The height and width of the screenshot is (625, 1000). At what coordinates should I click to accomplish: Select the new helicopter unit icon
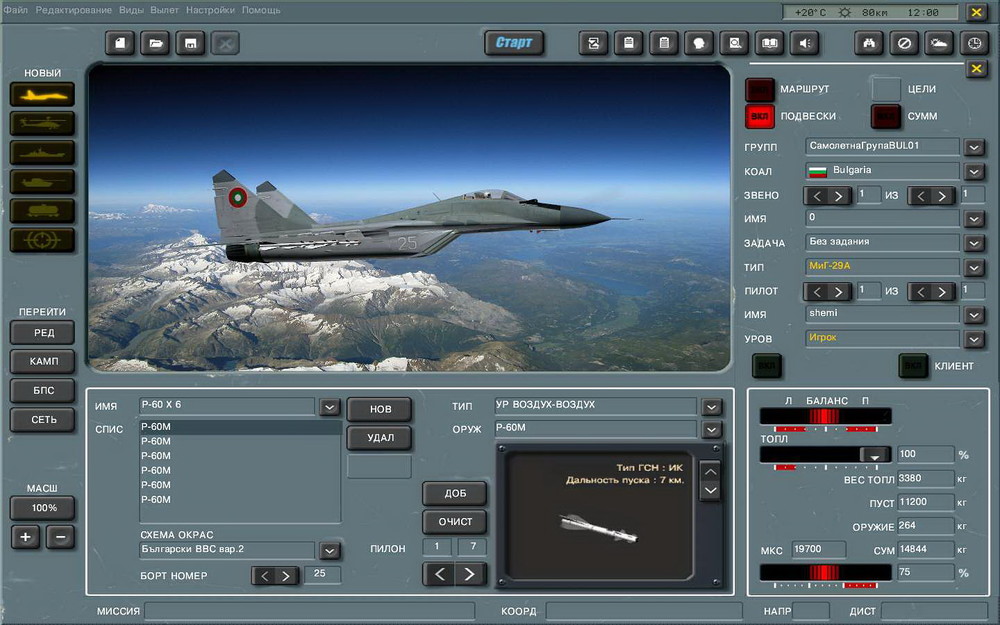[x=43, y=123]
